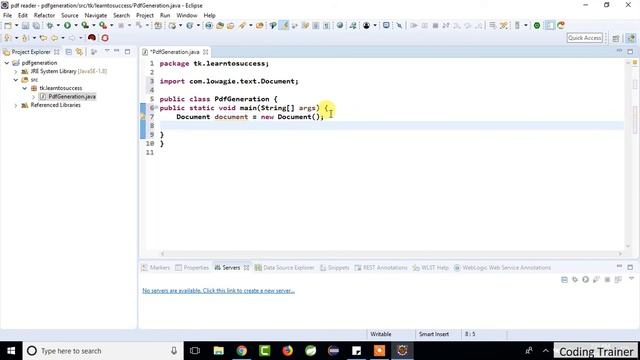Click the microphone icon in taskbar search
Image resolution: width=640 pixels, height=360 pixels.
[174, 351]
